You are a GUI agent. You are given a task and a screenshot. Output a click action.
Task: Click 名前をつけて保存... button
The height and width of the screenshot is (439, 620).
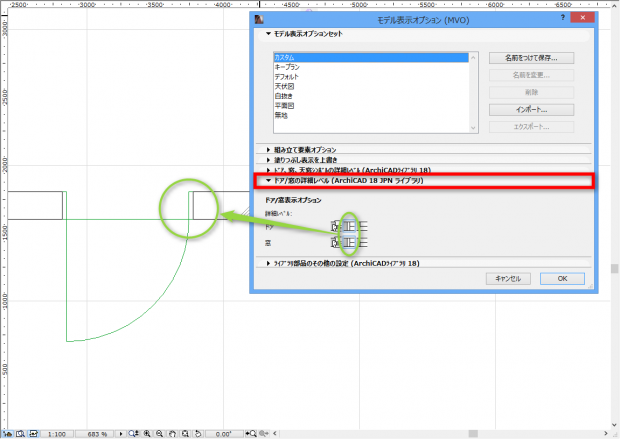pos(531,58)
